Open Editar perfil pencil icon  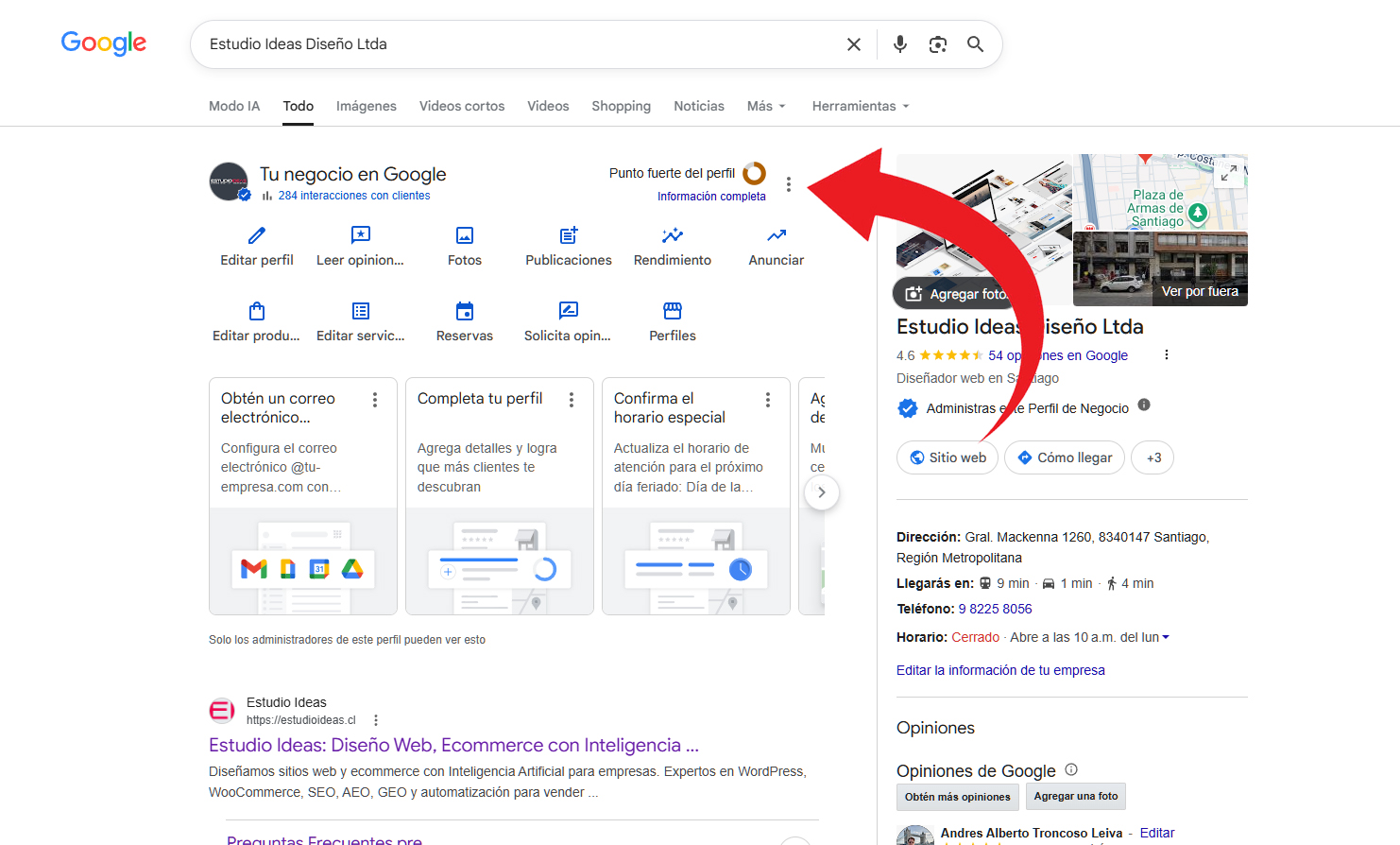pos(257,235)
